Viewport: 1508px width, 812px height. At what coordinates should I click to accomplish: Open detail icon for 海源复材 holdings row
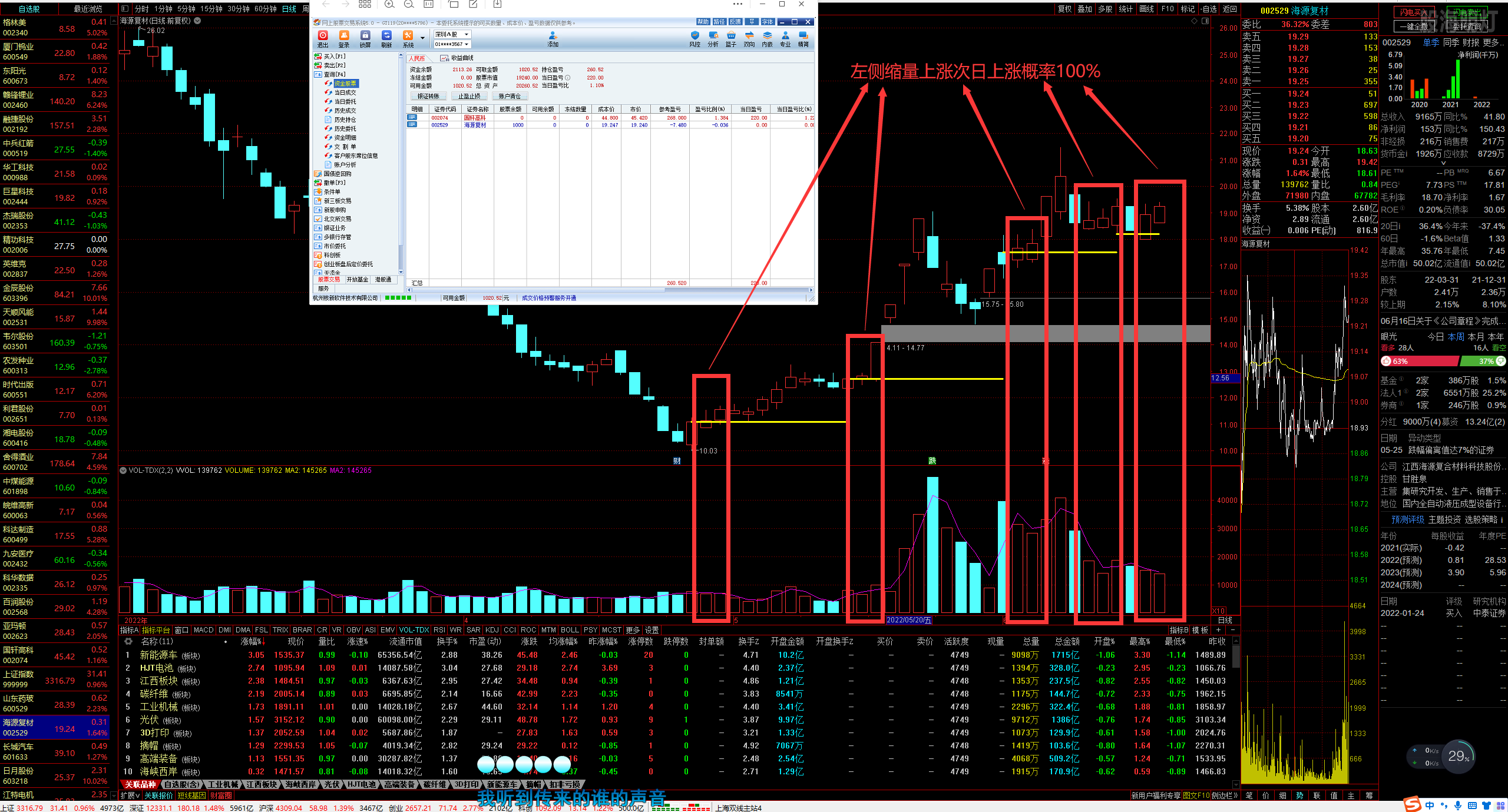click(412, 125)
